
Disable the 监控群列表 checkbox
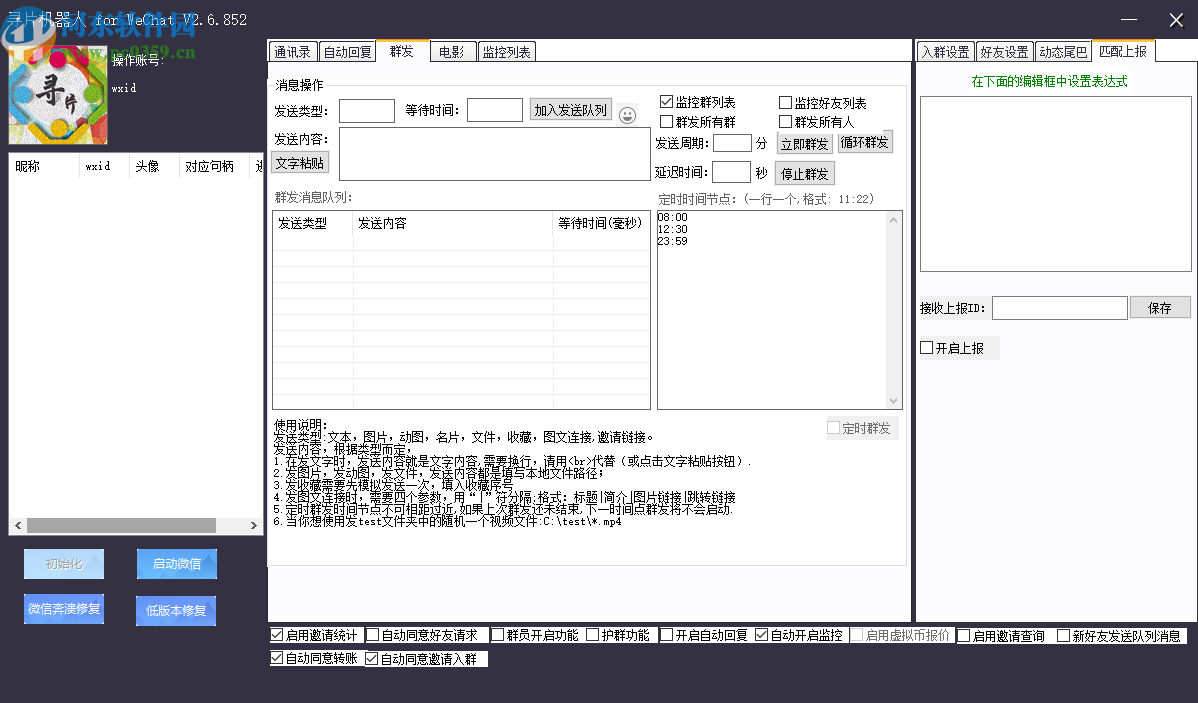pos(666,100)
